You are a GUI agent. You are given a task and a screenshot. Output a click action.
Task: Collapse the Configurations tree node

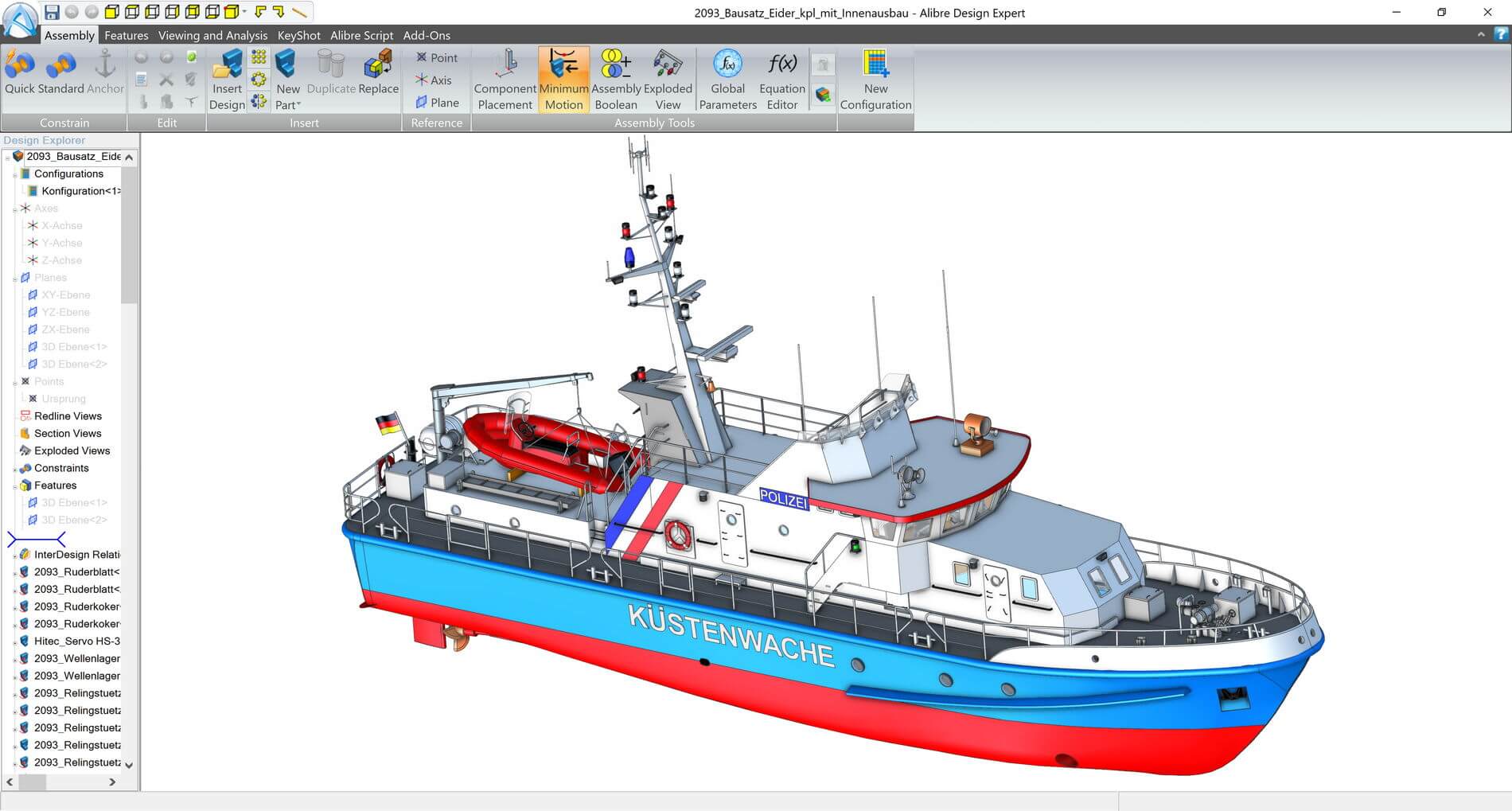(x=15, y=174)
